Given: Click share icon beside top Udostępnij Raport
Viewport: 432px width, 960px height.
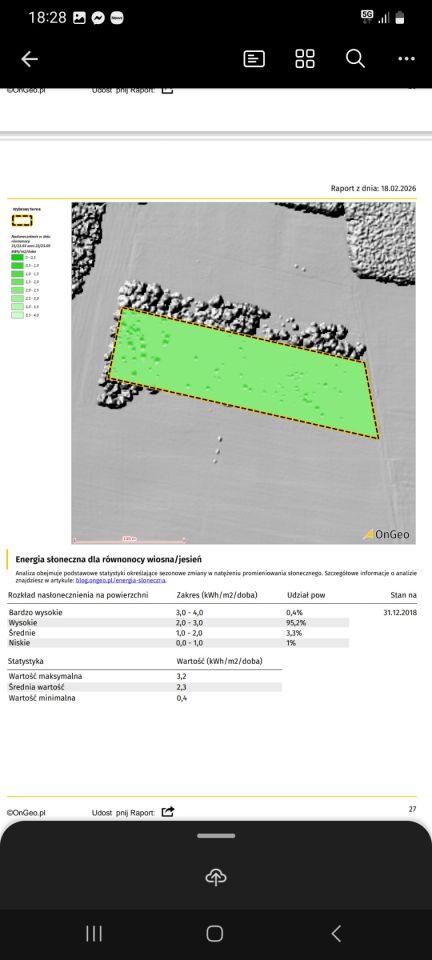Looking at the screenshot, I should pyautogui.click(x=168, y=90).
